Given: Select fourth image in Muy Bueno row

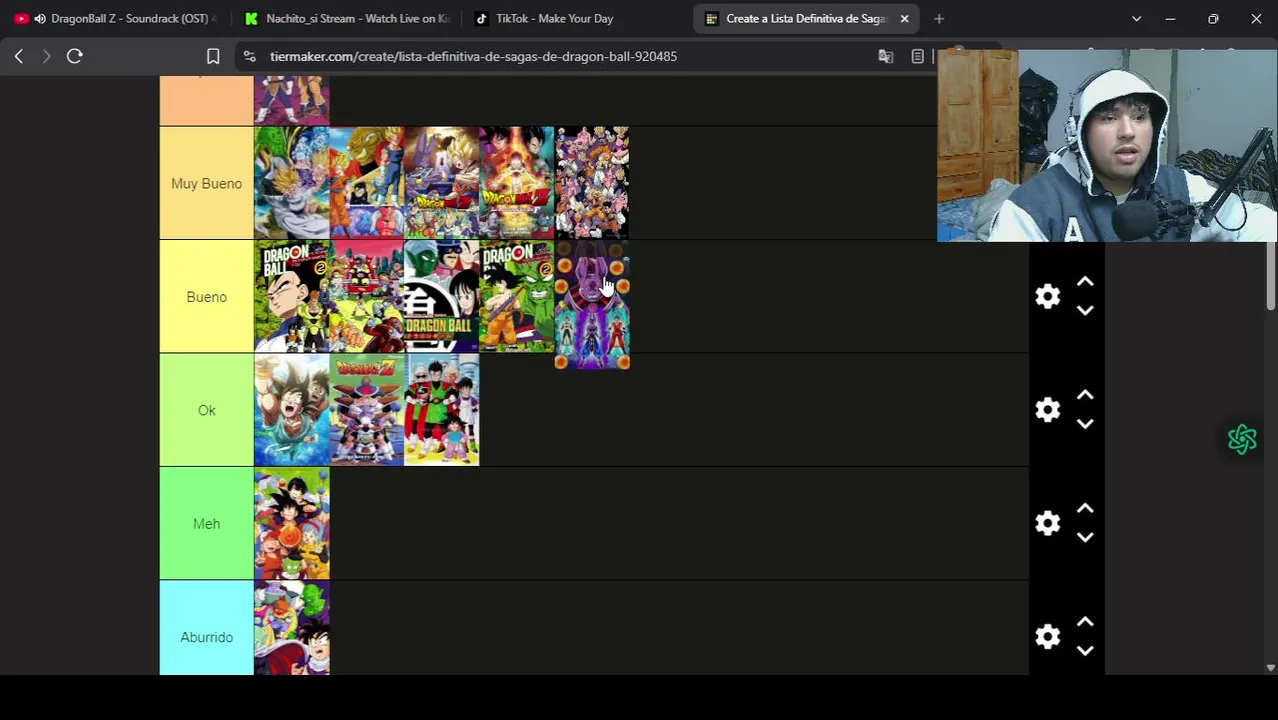Looking at the screenshot, I should click(517, 182).
